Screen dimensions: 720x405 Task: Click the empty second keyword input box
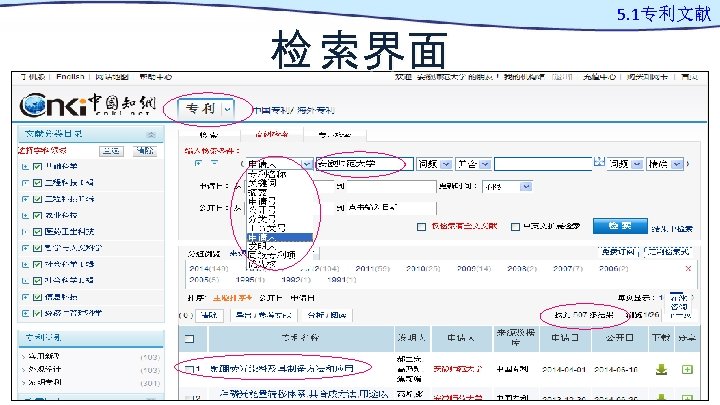pyautogui.click(x=544, y=164)
